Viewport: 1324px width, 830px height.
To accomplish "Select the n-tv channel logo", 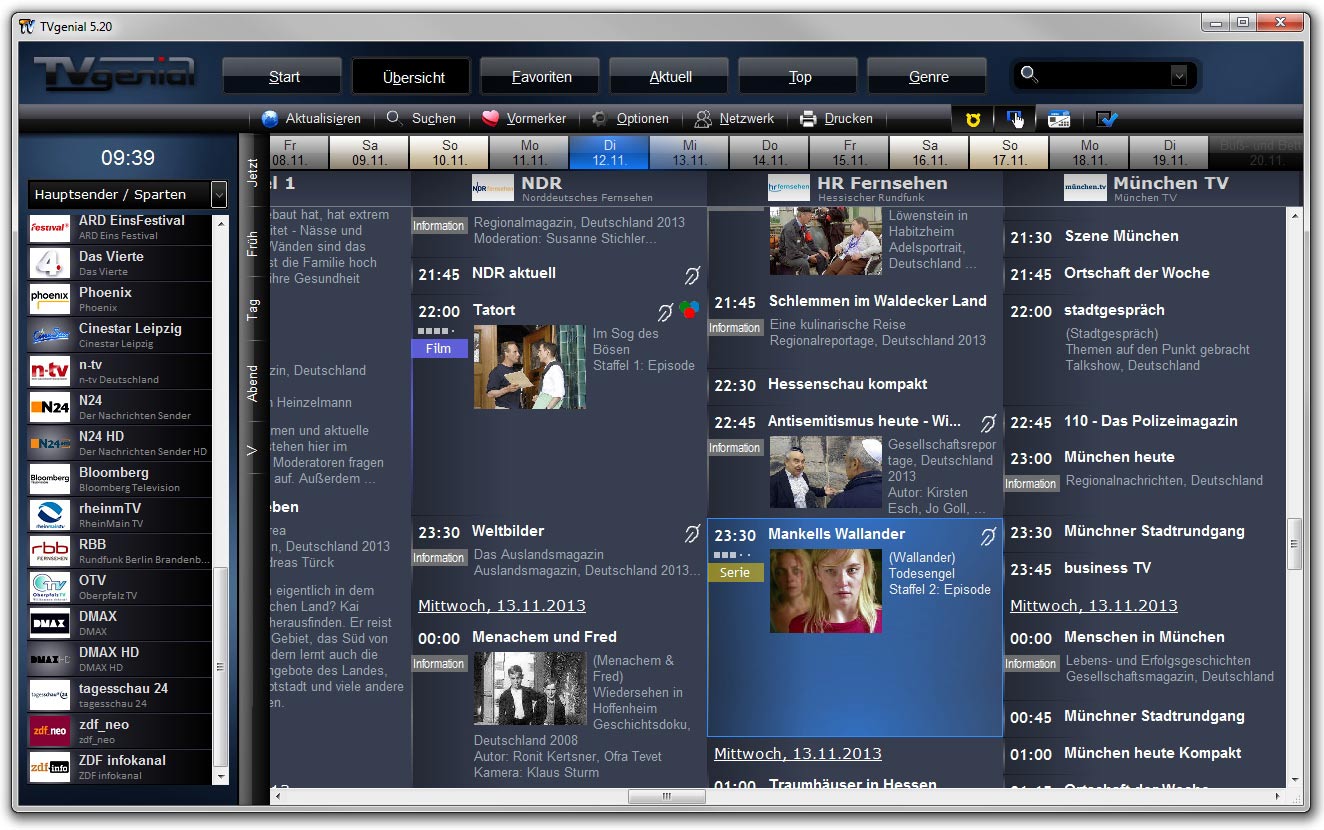I will tap(50, 372).
